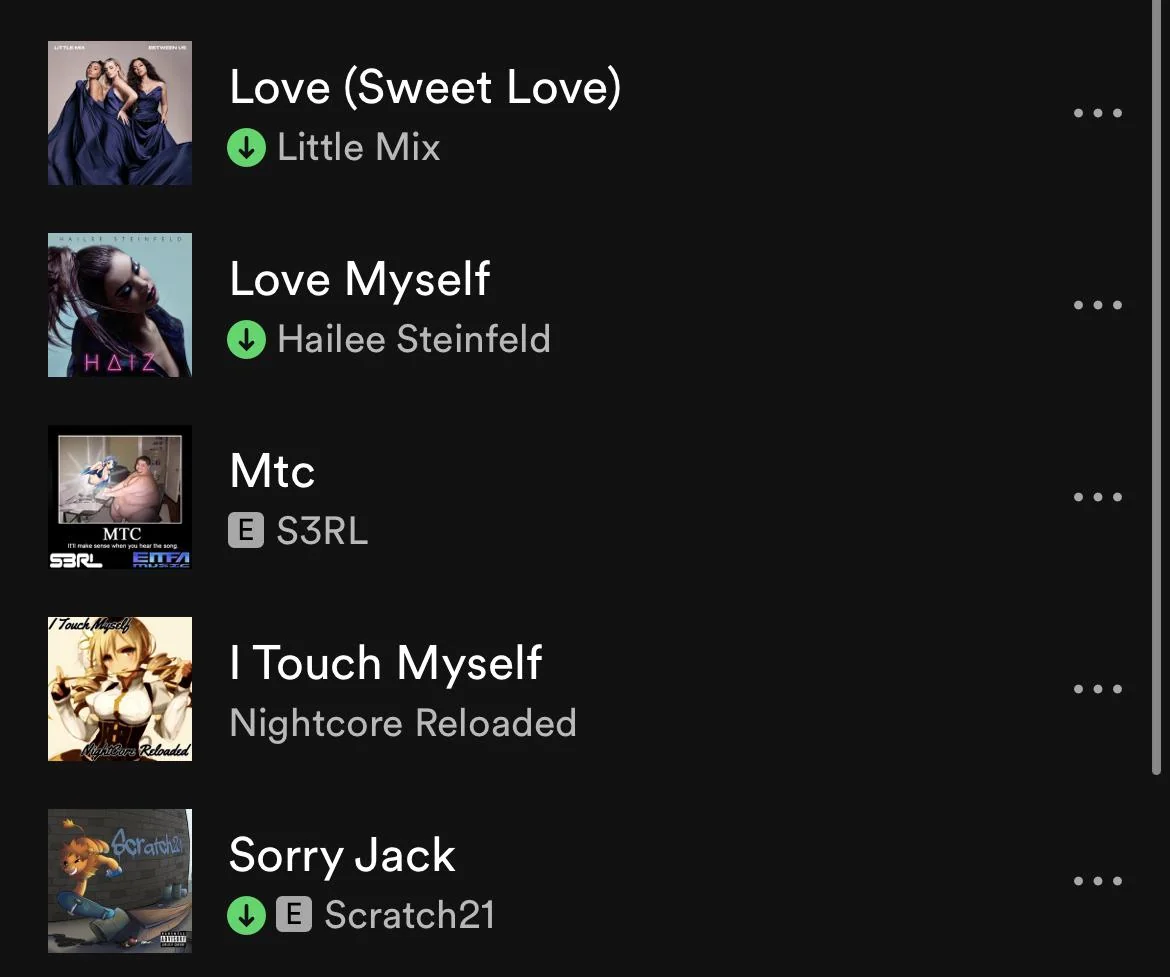Click the HAIZ album cover for Love Myself
The image size is (1170, 977).
click(x=119, y=304)
